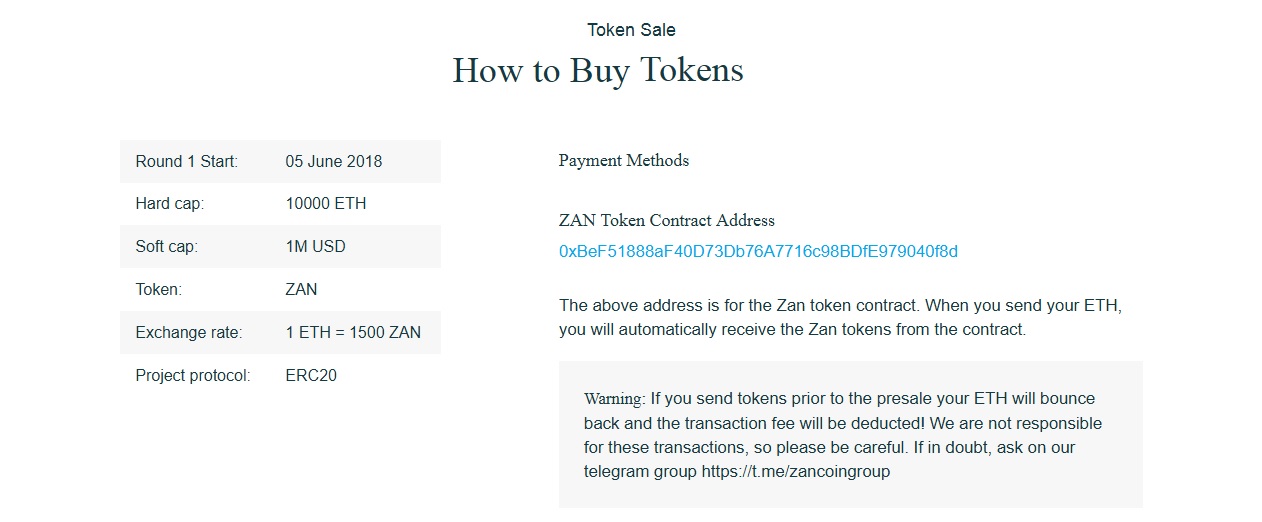The width and height of the screenshot is (1262, 522).
Task: Select the "10000 ETH" hard cap value
Action: coord(326,204)
